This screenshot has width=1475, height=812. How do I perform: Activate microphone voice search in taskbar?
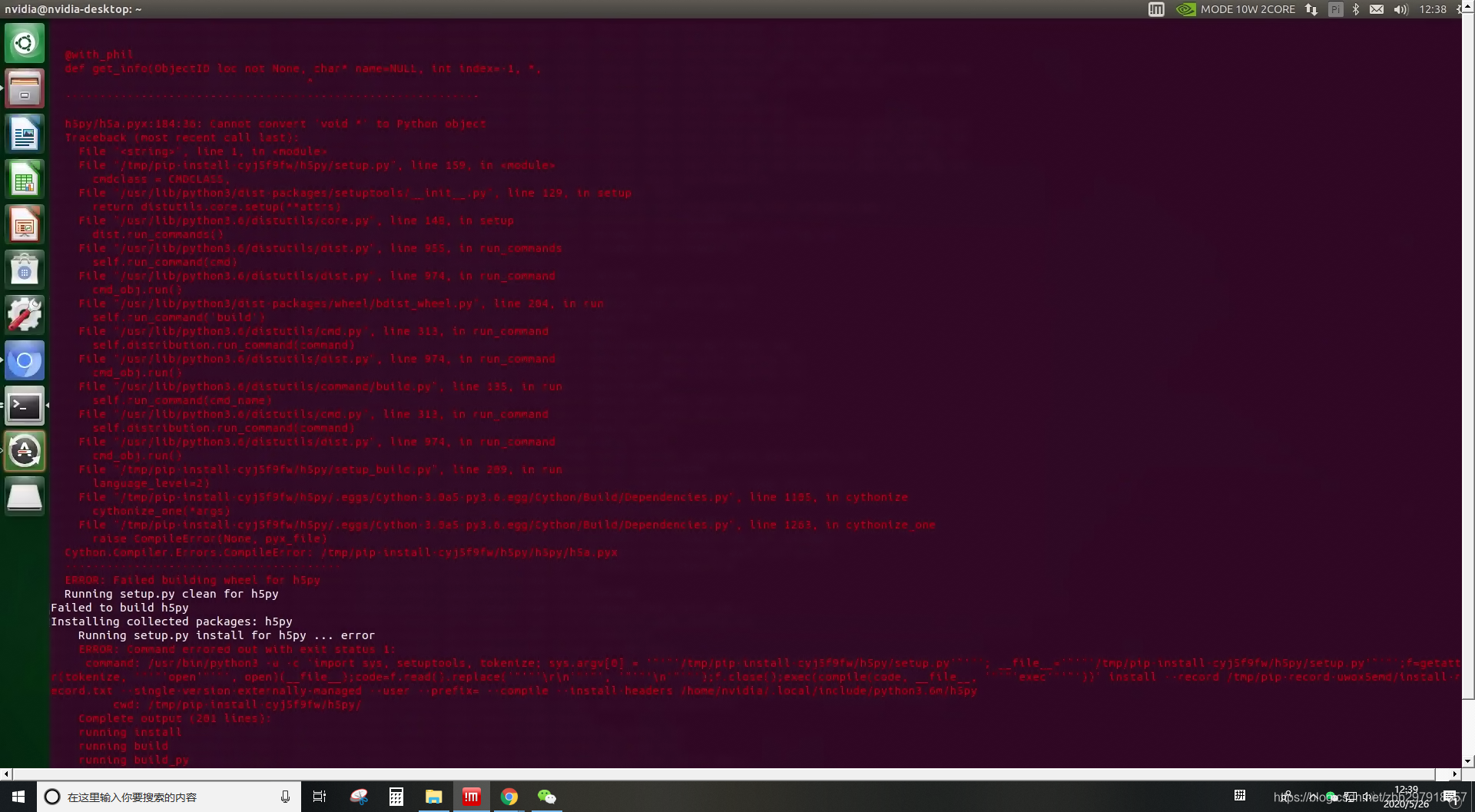[x=285, y=797]
